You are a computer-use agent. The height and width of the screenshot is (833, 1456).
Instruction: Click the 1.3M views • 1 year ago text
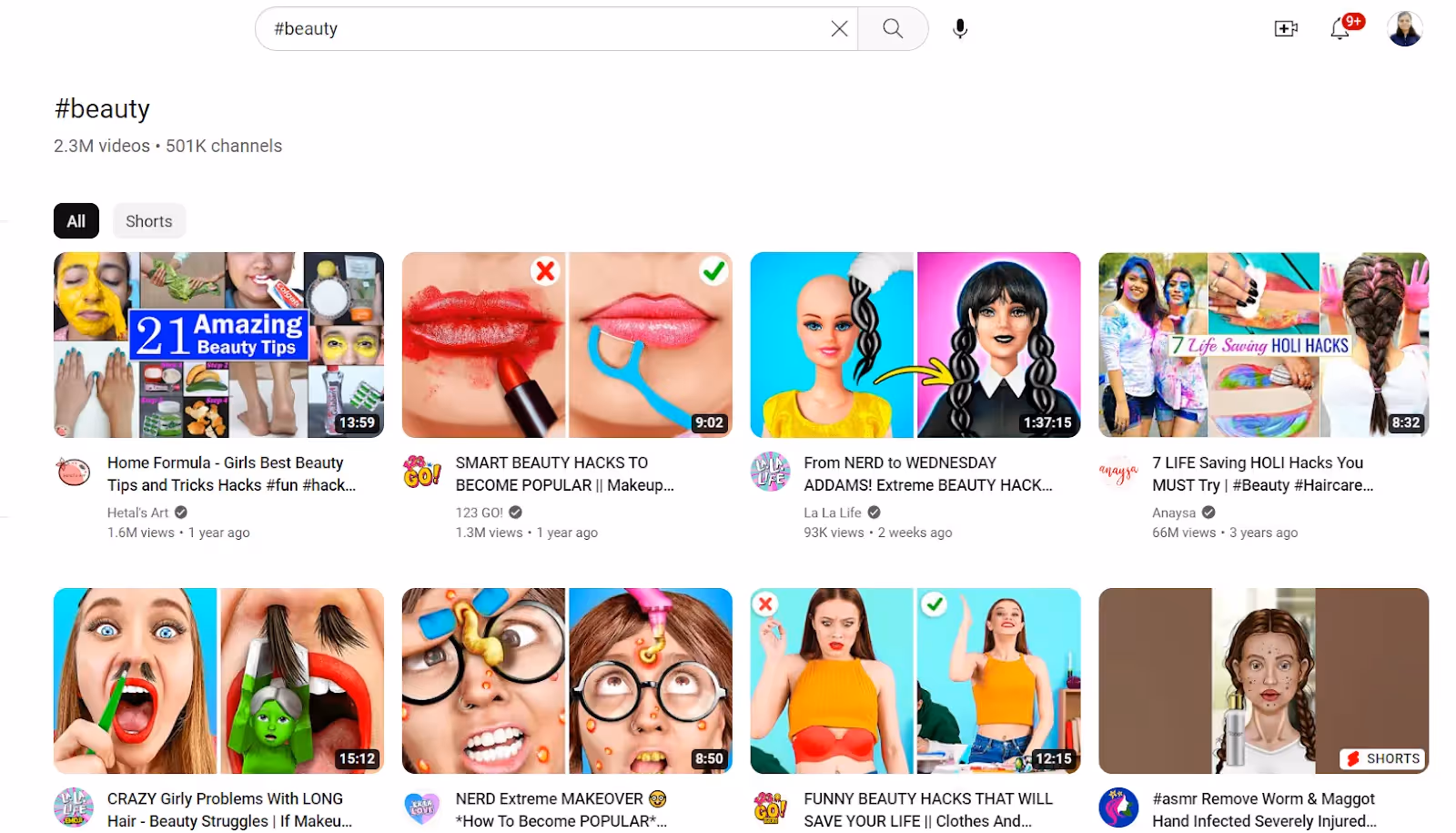coord(527,533)
